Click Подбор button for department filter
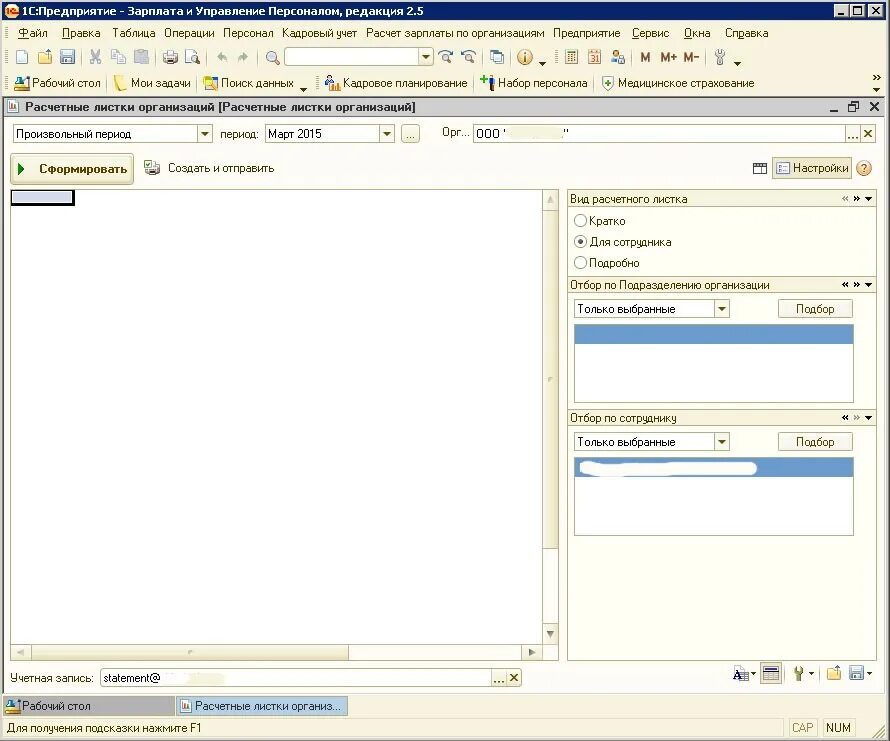 pos(815,309)
